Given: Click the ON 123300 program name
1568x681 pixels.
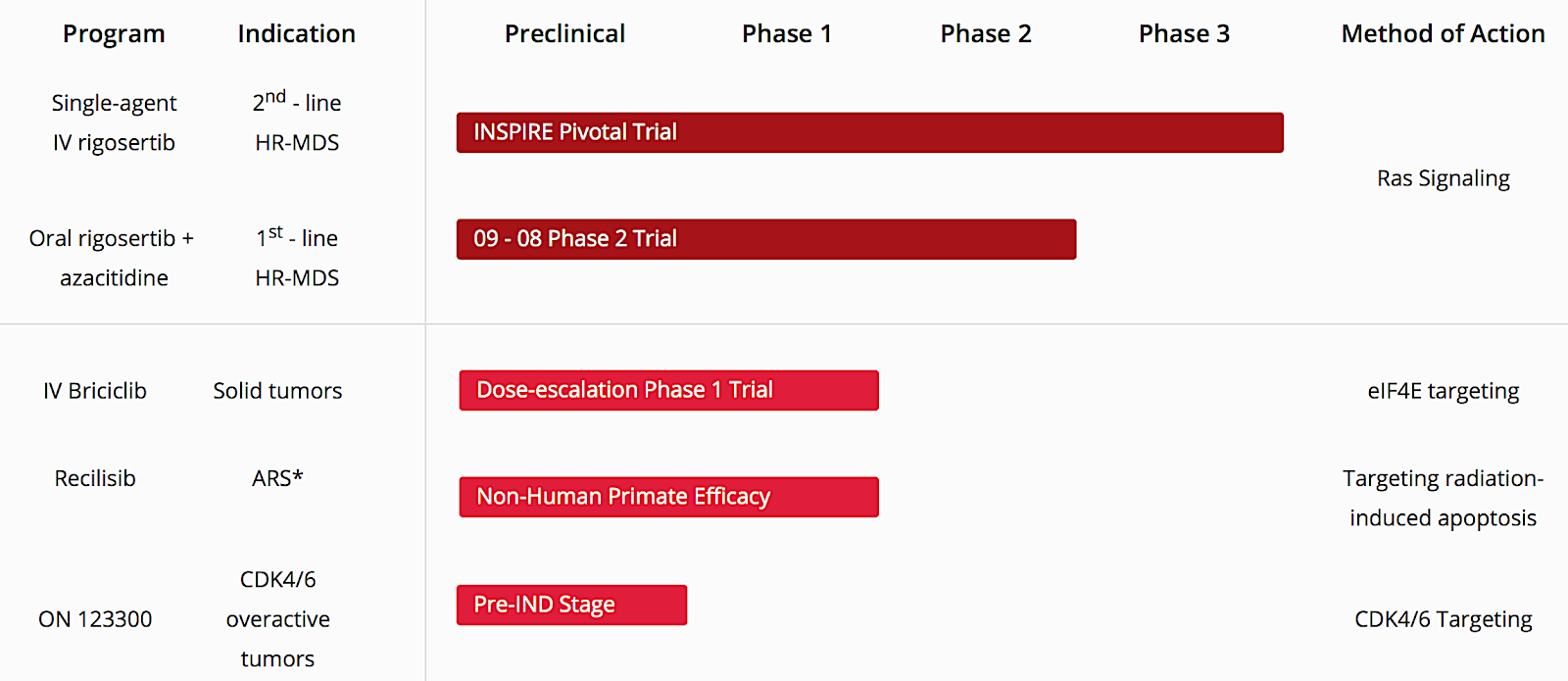Looking at the screenshot, I should click(x=95, y=619).
